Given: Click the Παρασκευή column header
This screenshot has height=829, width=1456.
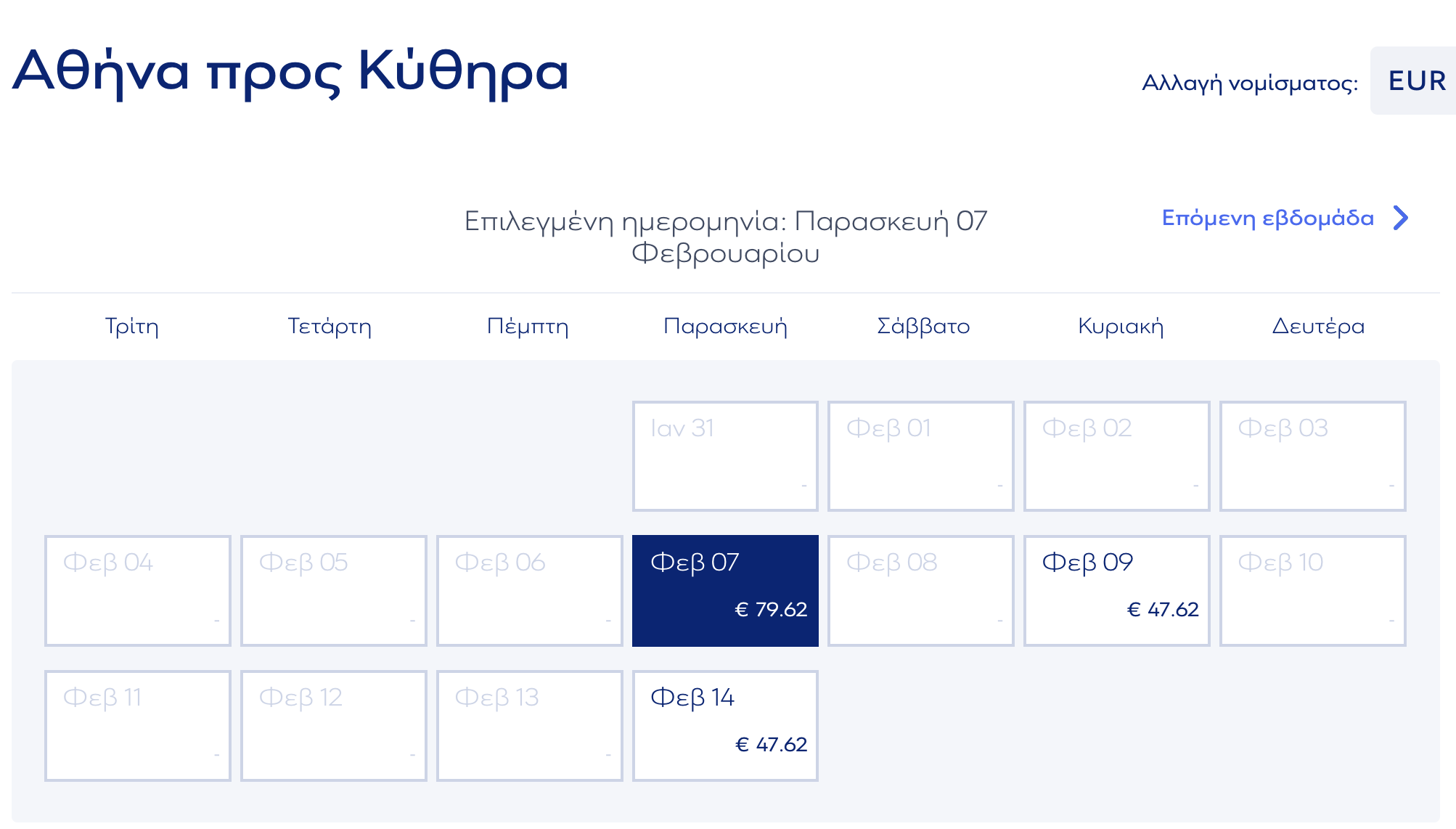Looking at the screenshot, I should (725, 327).
